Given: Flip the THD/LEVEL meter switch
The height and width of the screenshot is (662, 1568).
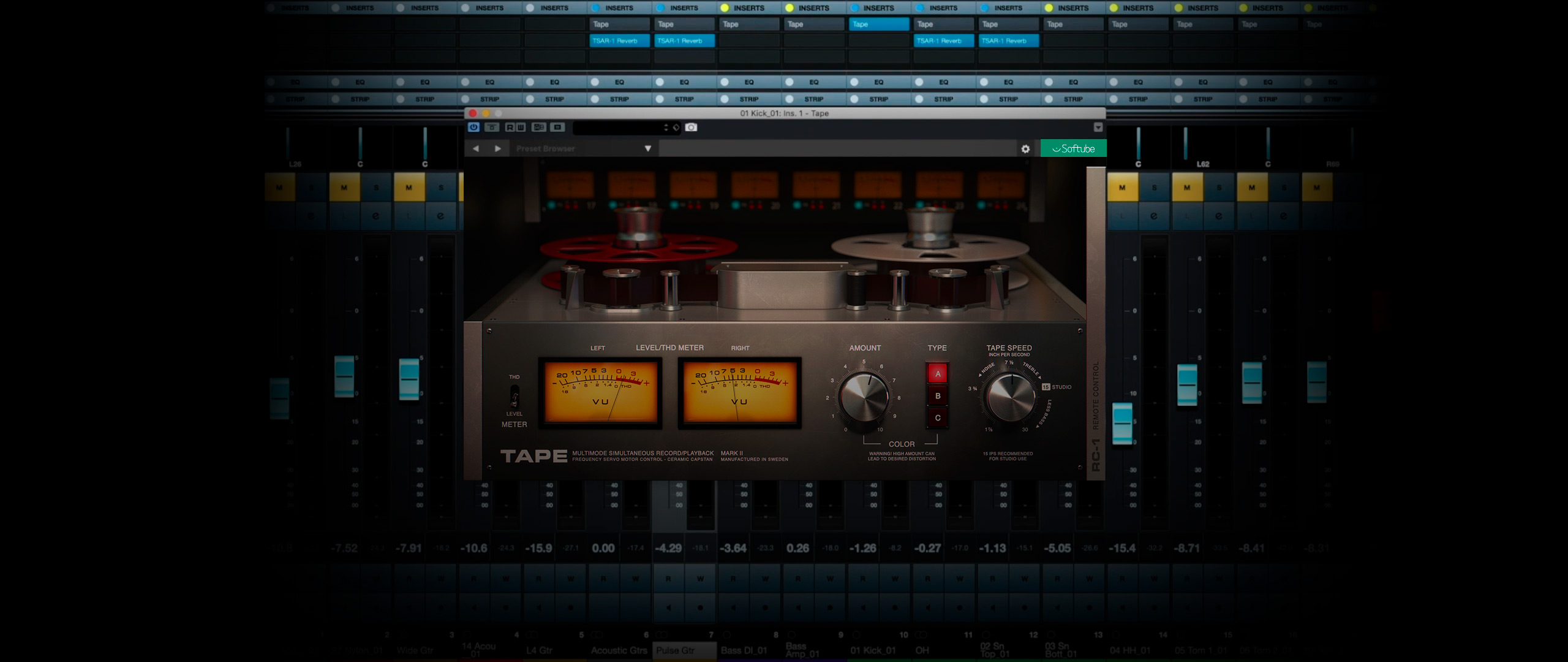Looking at the screenshot, I should point(514,397).
